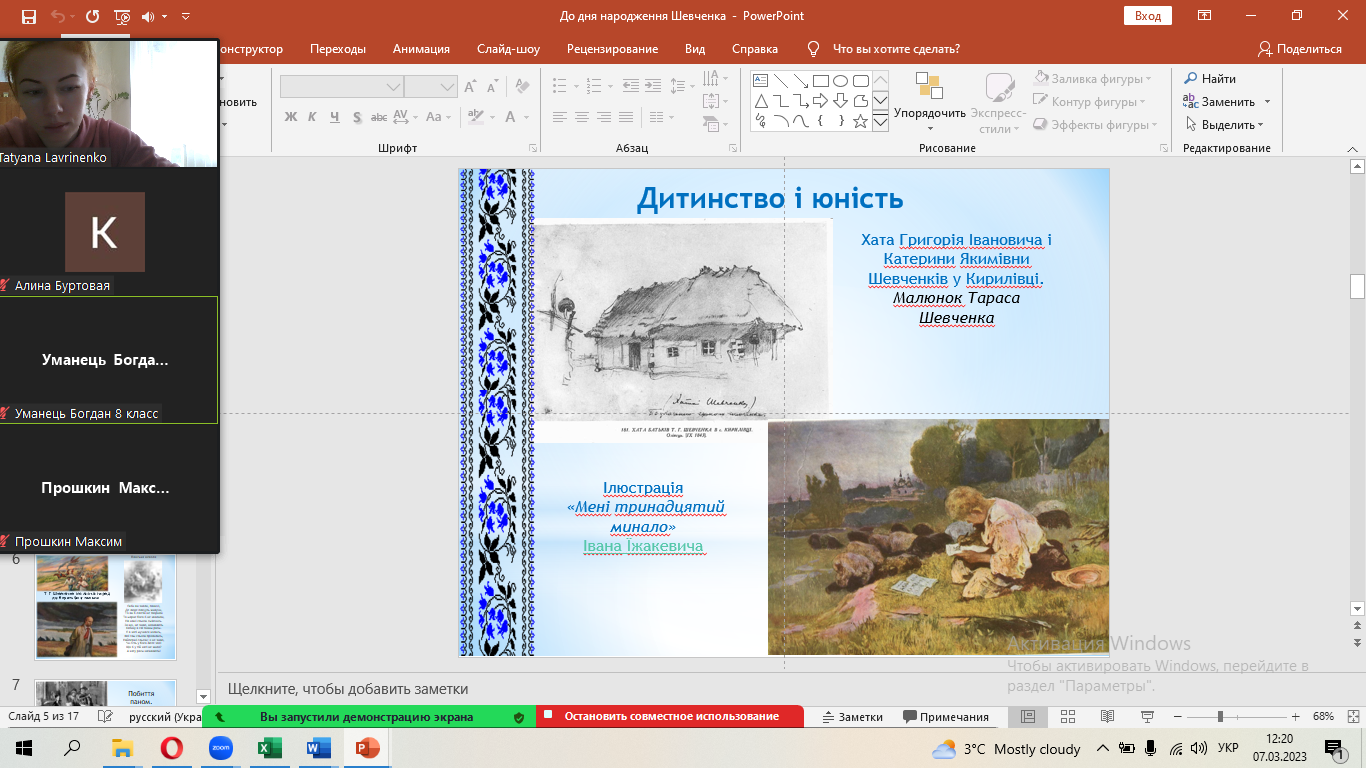Choose the five-point star shape
Viewport: 1366px width, 768px height.
862,121
